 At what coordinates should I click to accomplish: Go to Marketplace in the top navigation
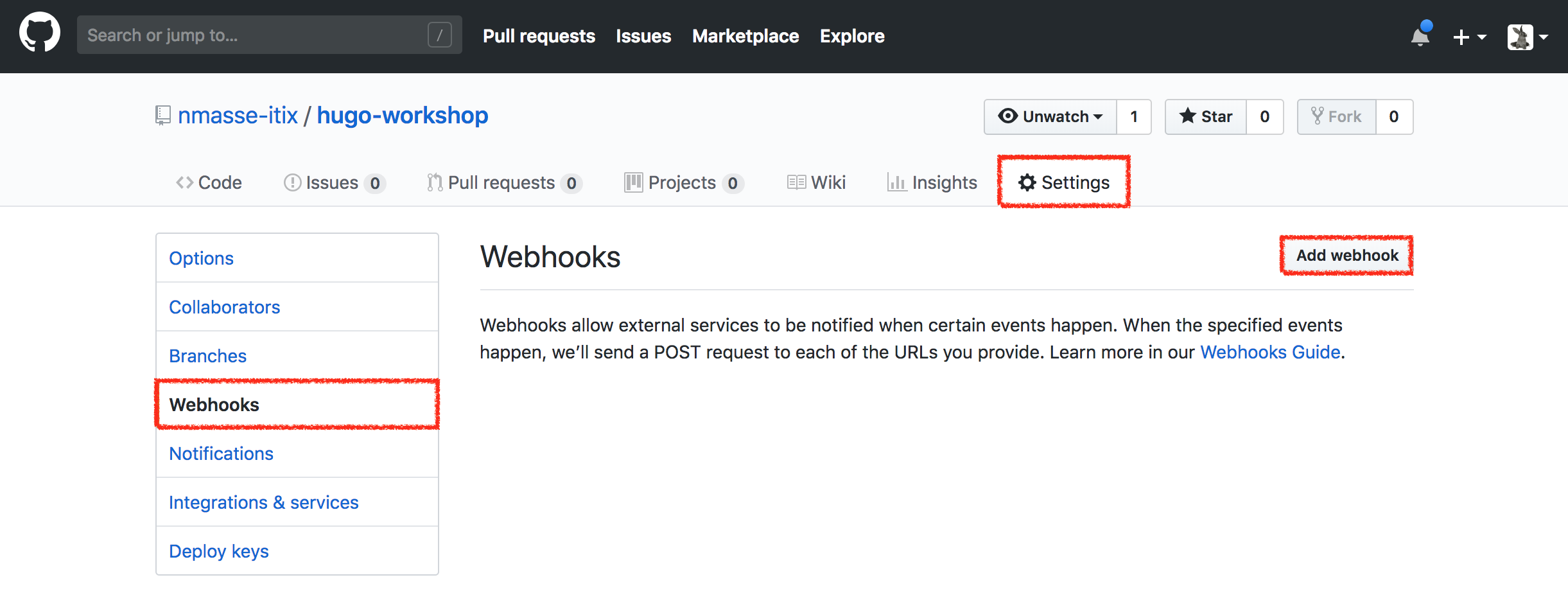click(x=745, y=36)
